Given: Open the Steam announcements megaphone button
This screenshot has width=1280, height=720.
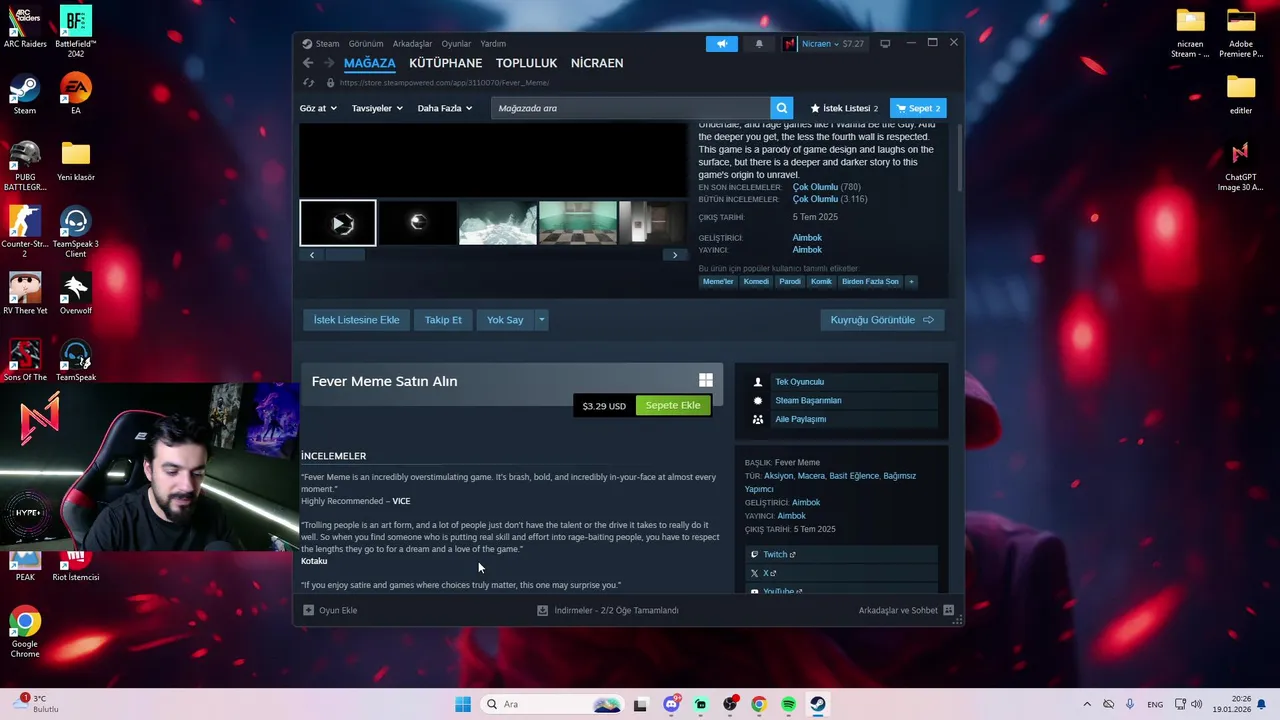Looking at the screenshot, I should (x=721, y=44).
